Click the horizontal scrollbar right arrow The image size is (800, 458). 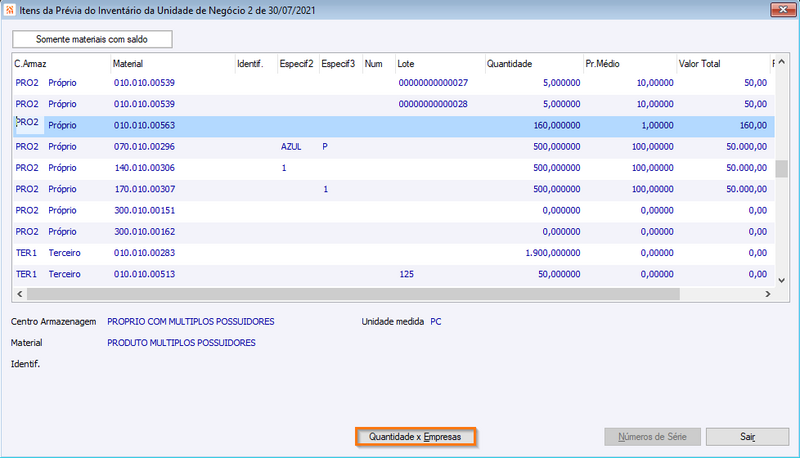768,294
